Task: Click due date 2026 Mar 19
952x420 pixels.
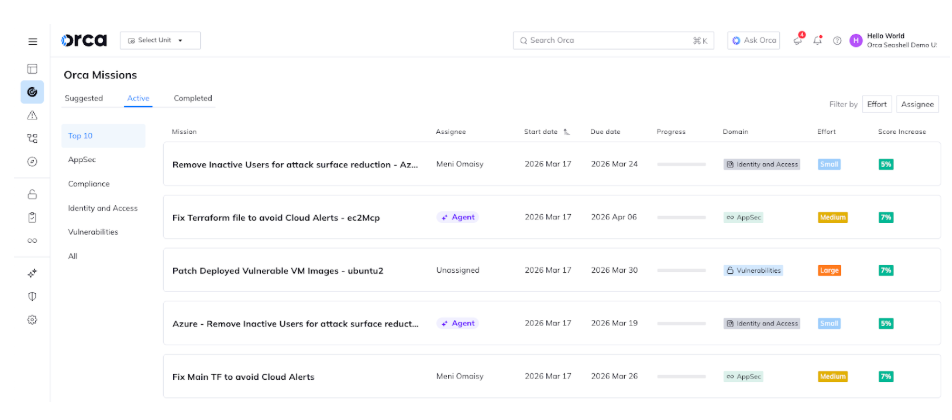Action: tap(614, 323)
